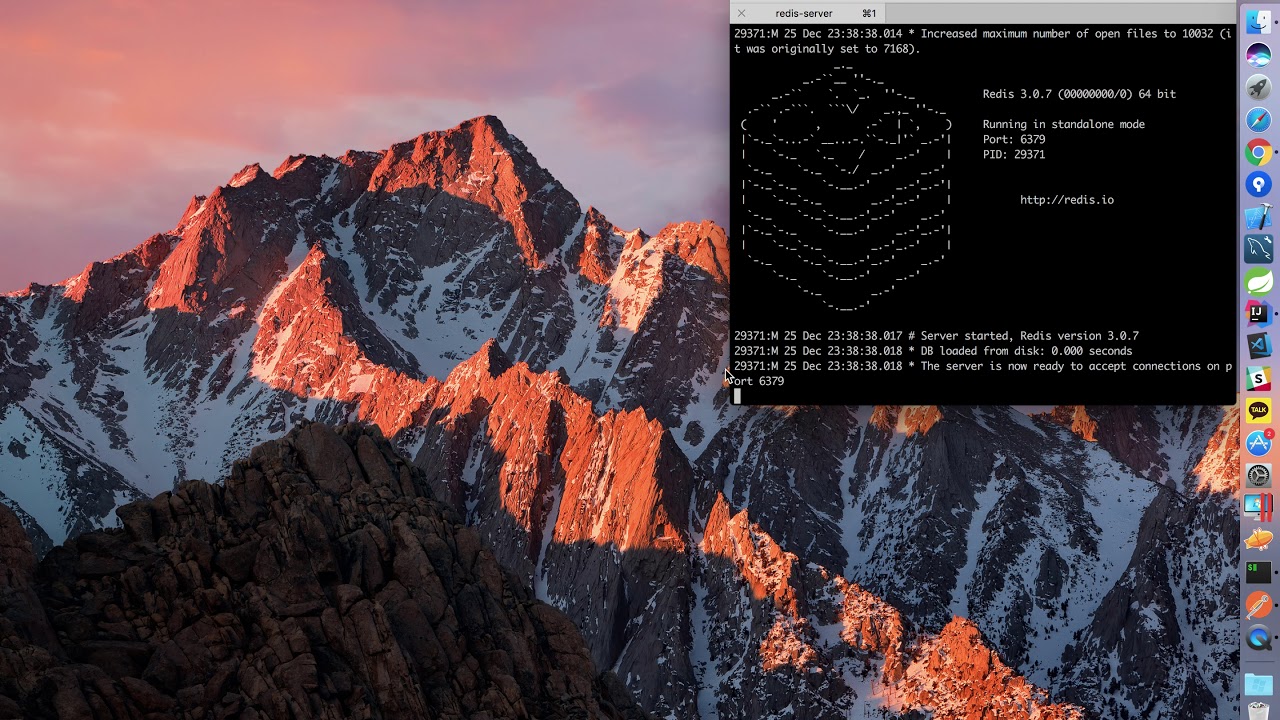1280x720 pixels.
Task: Click the ⌘1 shortcut label on tab
Action: tap(869, 13)
